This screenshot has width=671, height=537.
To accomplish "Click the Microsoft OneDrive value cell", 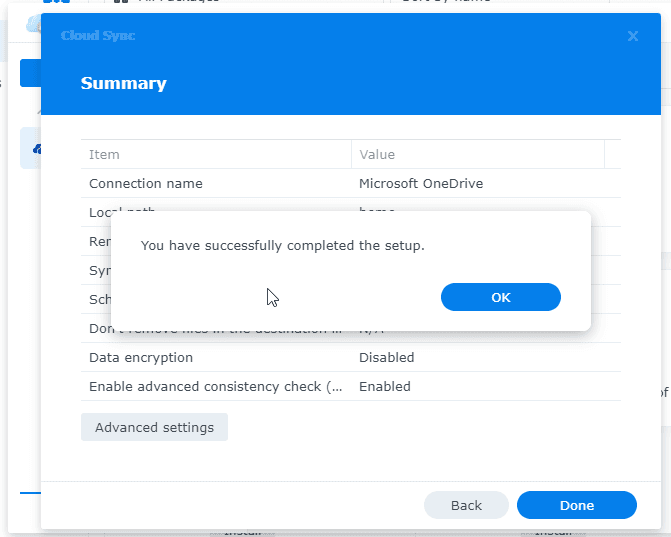I will tap(421, 183).
